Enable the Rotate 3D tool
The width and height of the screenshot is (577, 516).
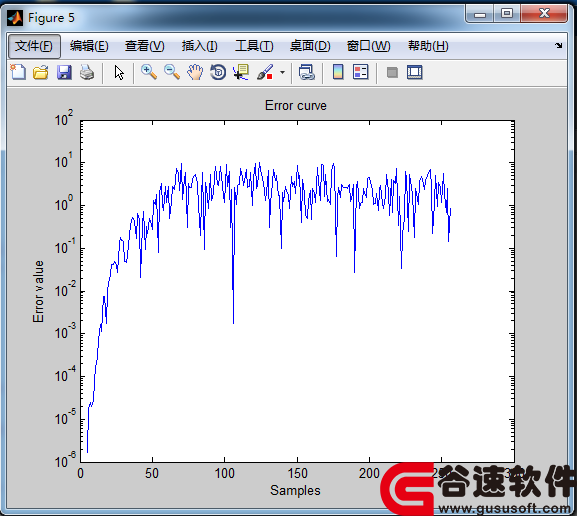click(218, 72)
